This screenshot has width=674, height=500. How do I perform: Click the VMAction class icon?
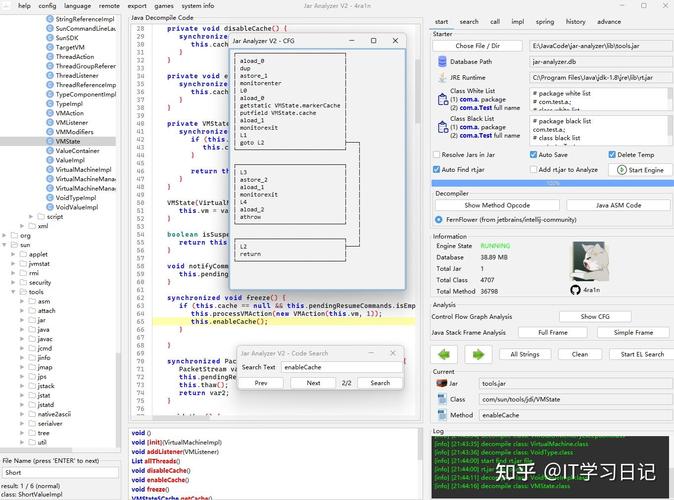(x=50, y=113)
